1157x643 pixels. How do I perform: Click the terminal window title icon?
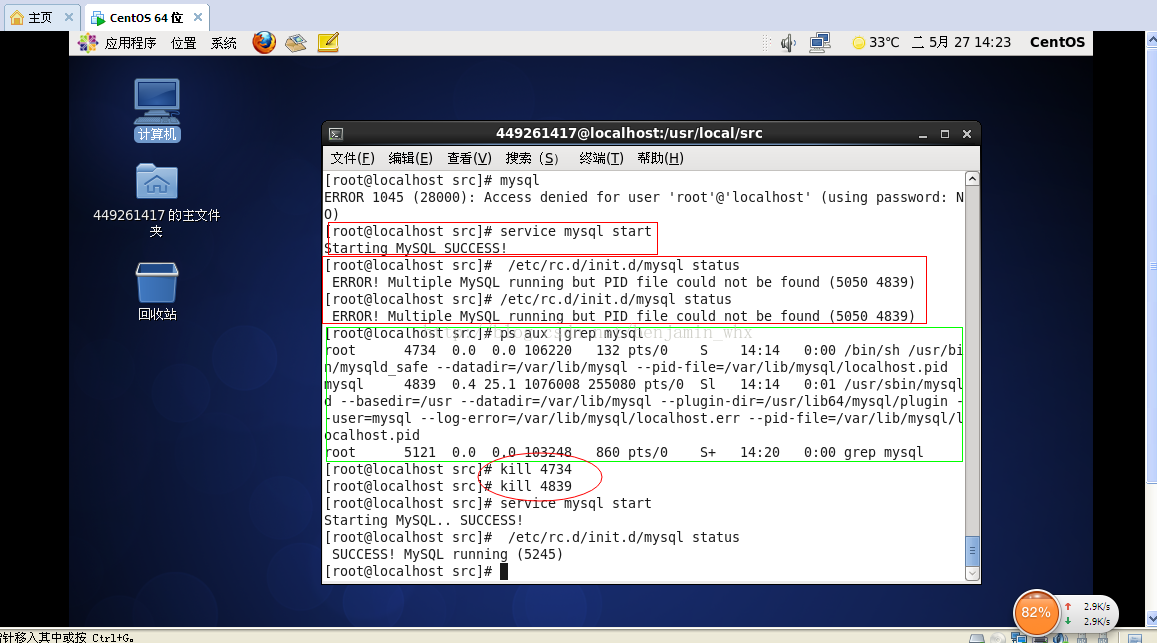pyautogui.click(x=336, y=134)
